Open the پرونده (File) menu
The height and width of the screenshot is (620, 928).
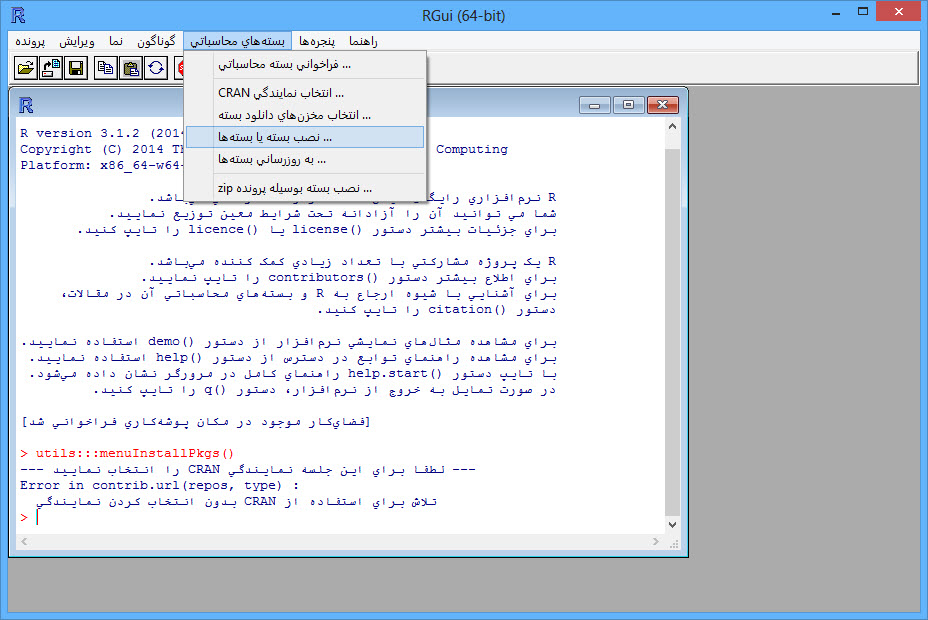pos(30,41)
